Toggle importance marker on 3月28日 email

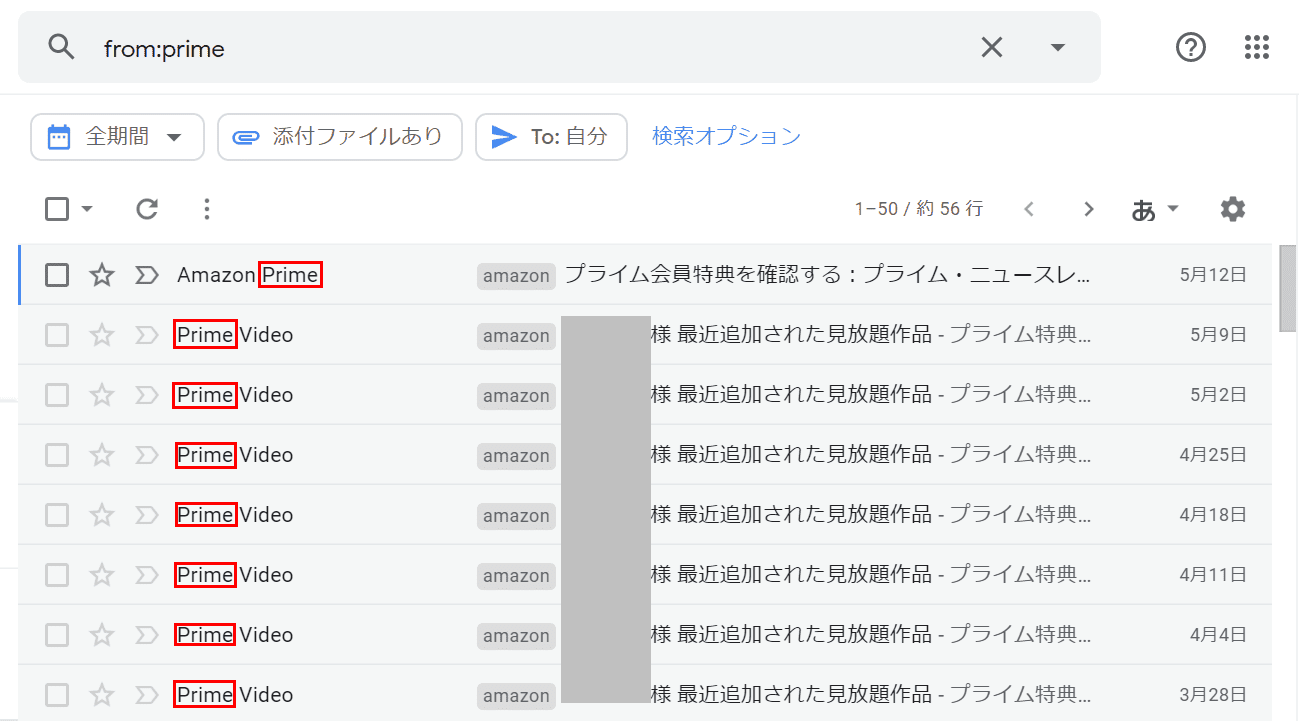click(x=147, y=695)
